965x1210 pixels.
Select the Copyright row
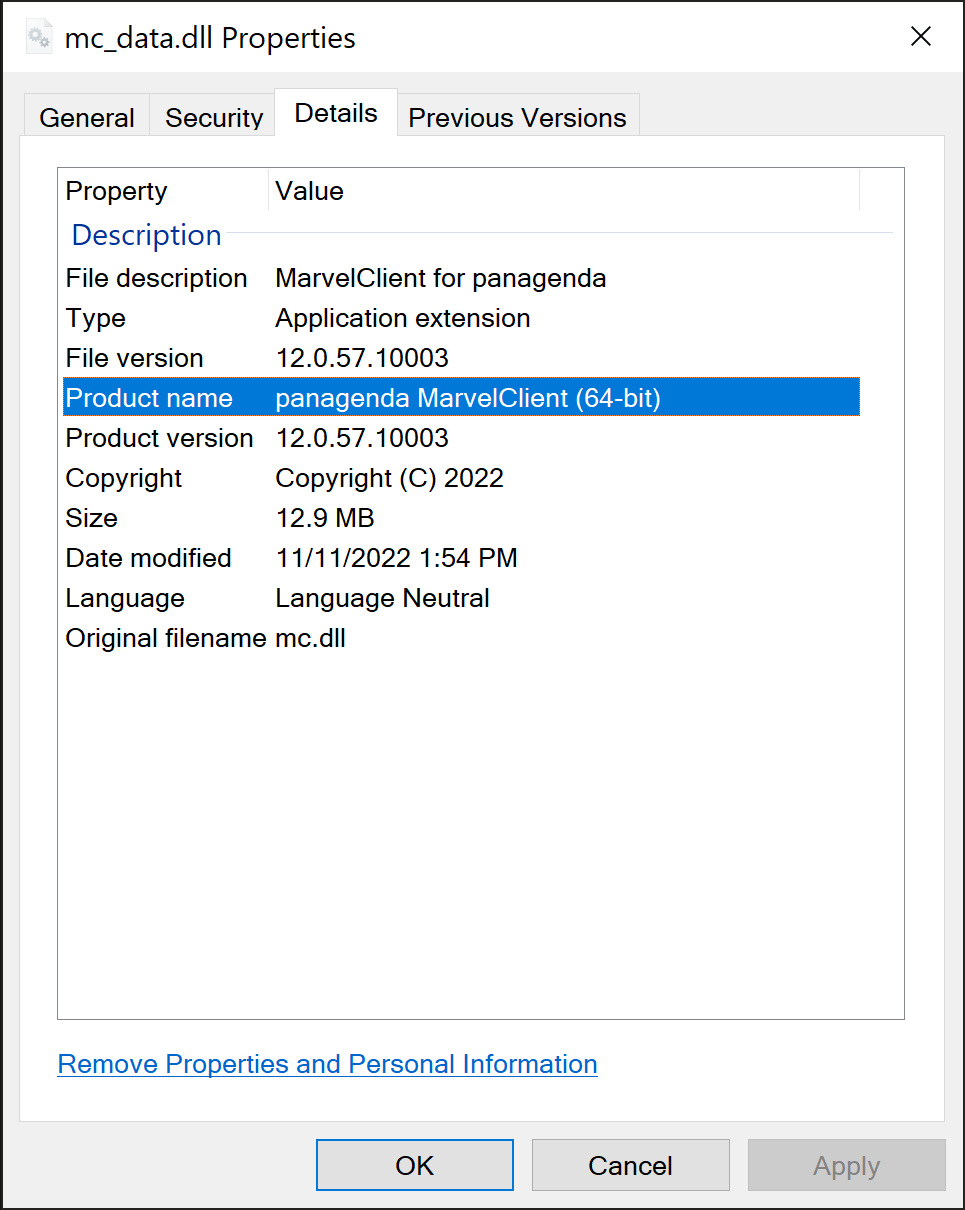(461, 478)
